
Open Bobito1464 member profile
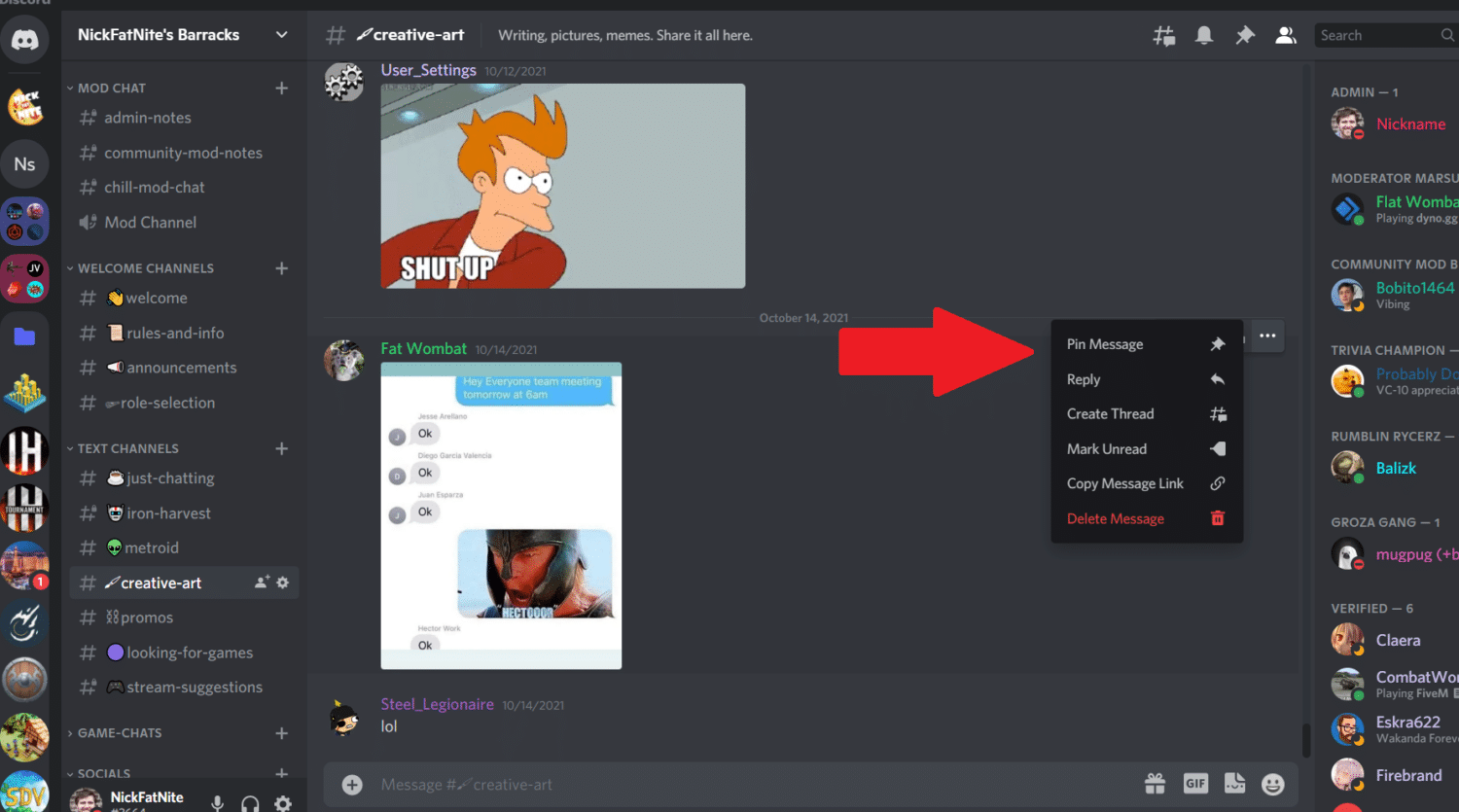pos(1395,295)
